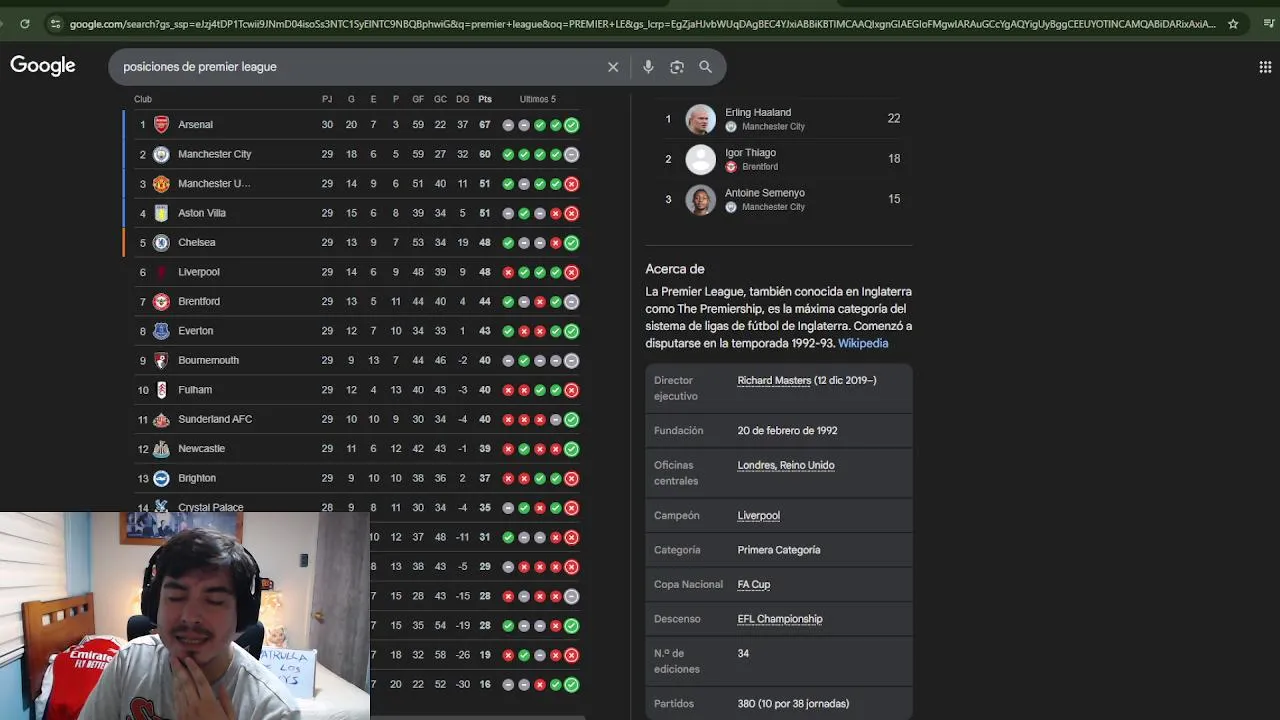Select Manchester City in standings
The height and width of the screenshot is (720, 1280).
(x=214, y=154)
